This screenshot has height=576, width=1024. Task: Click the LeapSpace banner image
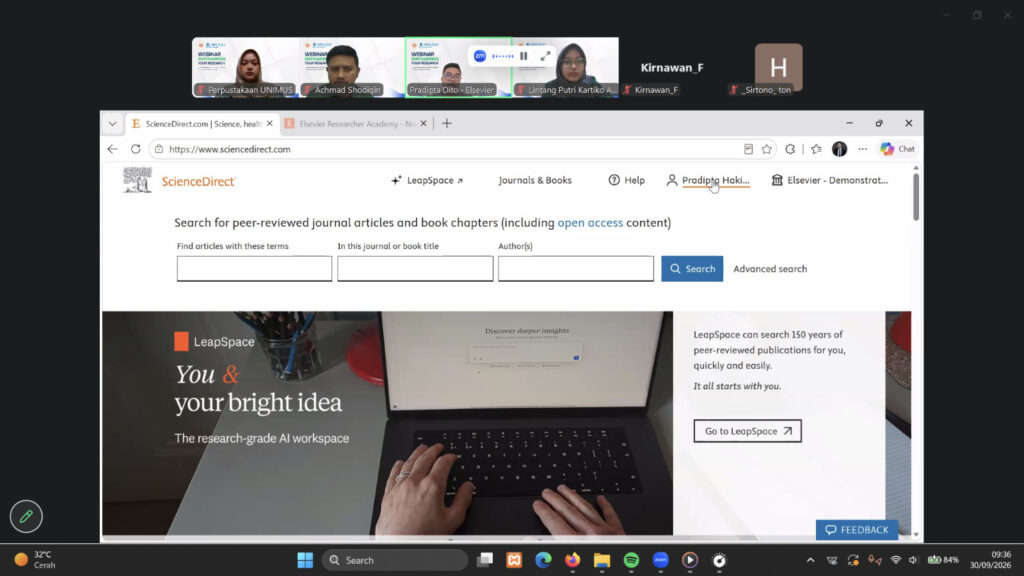(x=387, y=423)
